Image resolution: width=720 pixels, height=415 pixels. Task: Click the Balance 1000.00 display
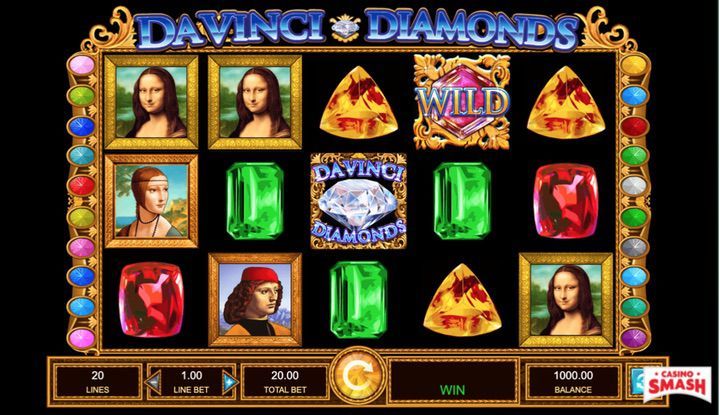[573, 381]
